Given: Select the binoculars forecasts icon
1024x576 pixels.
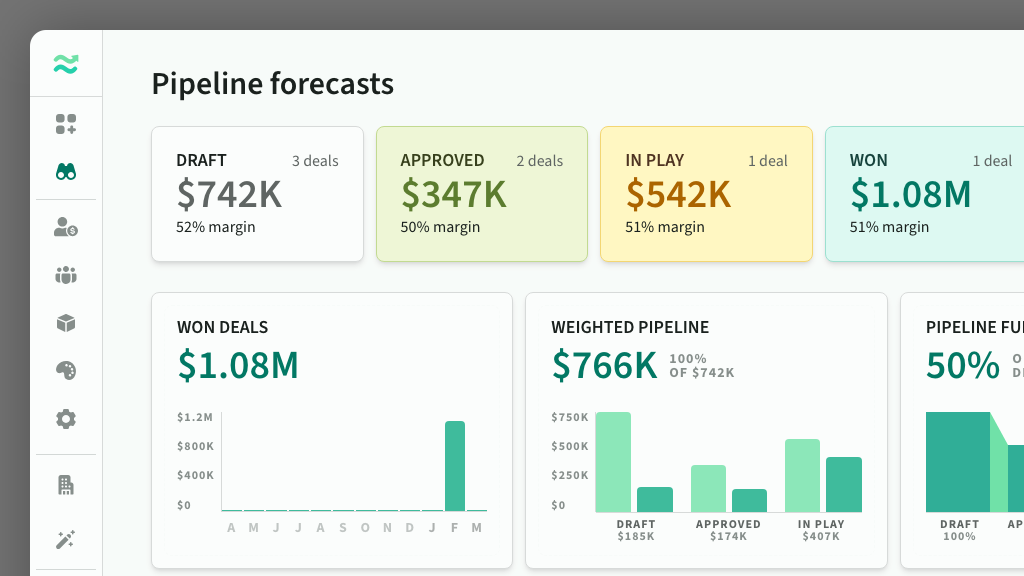Looking at the screenshot, I should click(66, 172).
